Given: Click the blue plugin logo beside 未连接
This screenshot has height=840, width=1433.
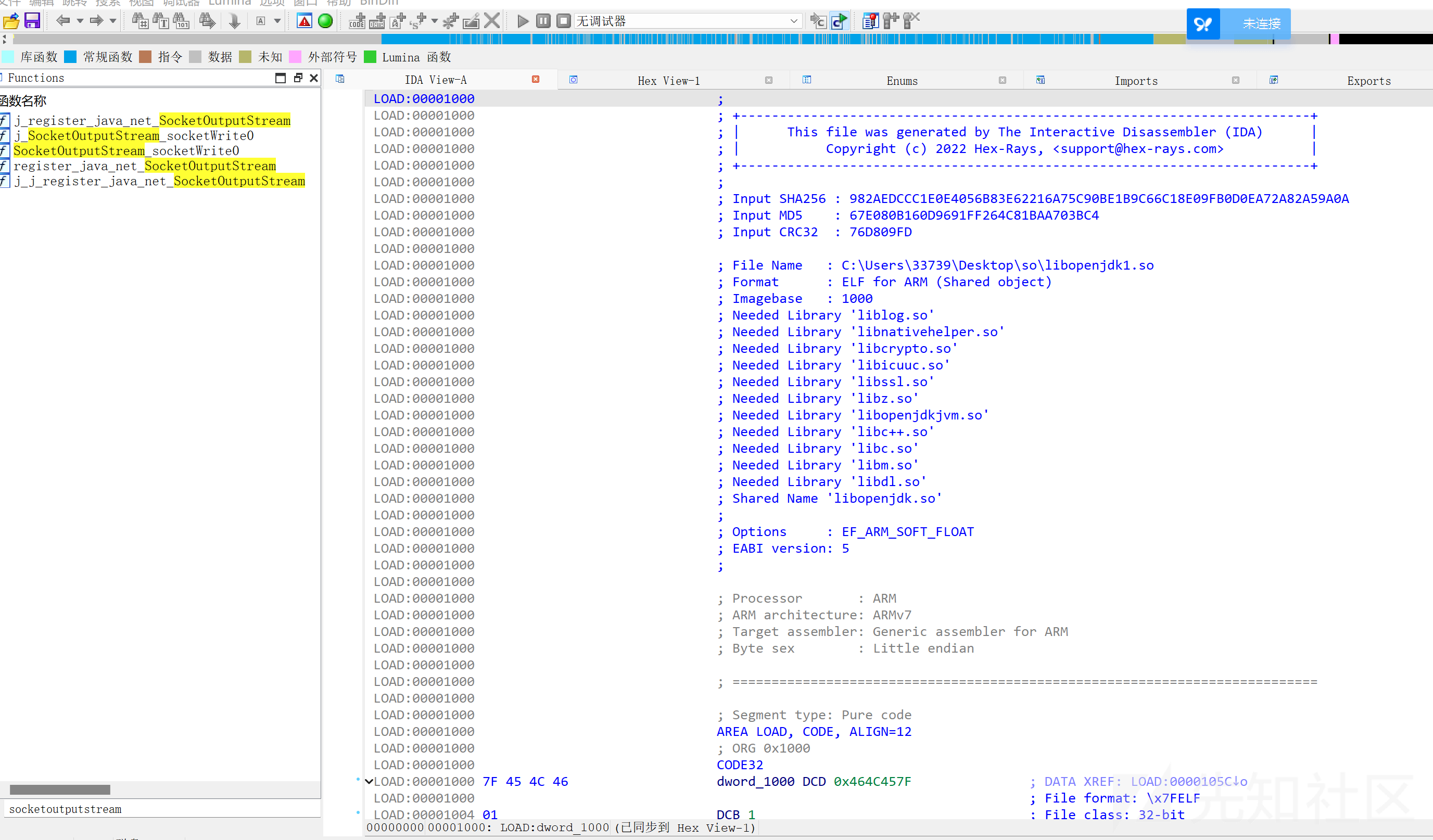Looking at the screenshot, I should 1203,24.
